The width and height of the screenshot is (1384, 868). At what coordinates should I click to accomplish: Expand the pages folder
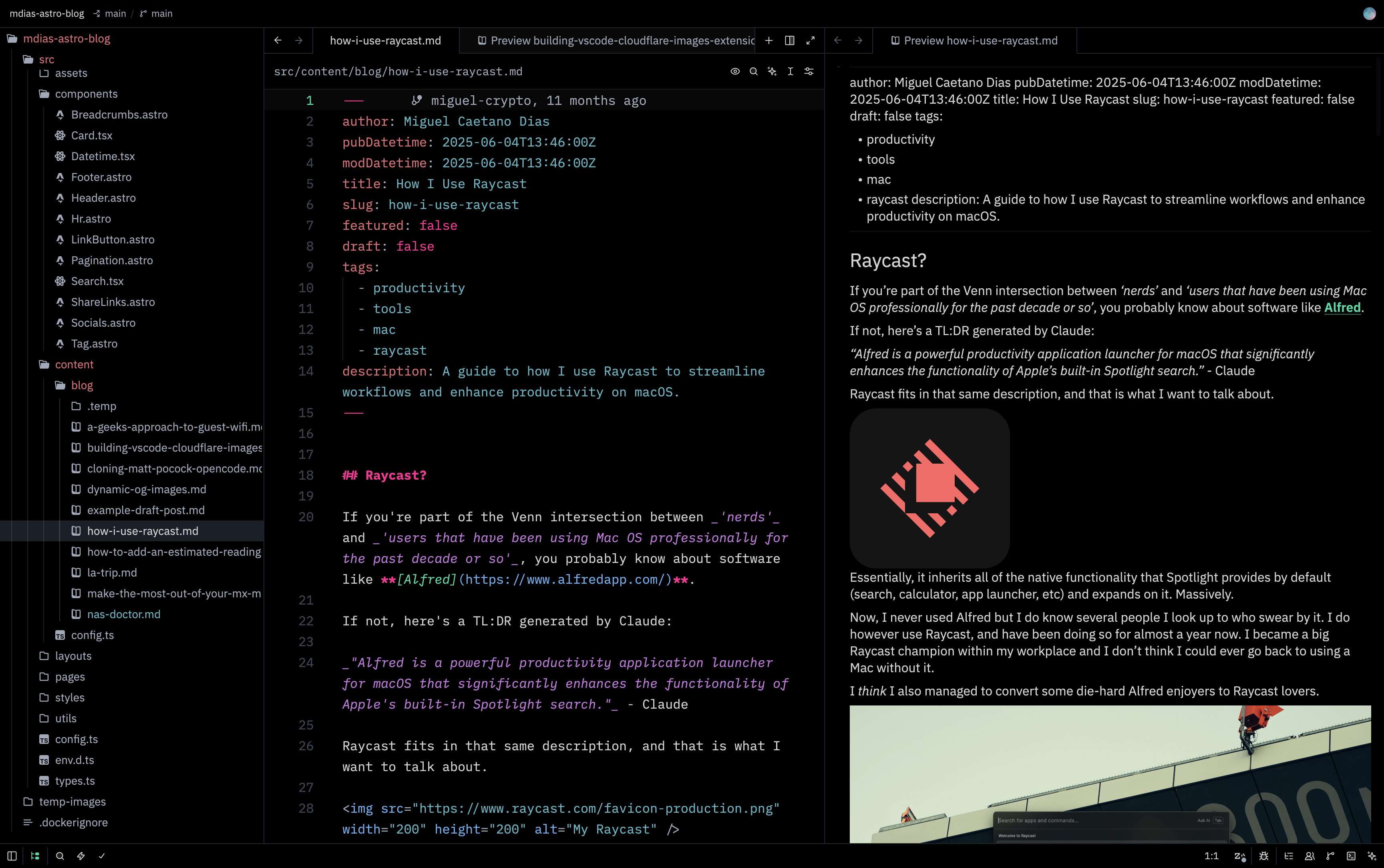coord(132,677)
